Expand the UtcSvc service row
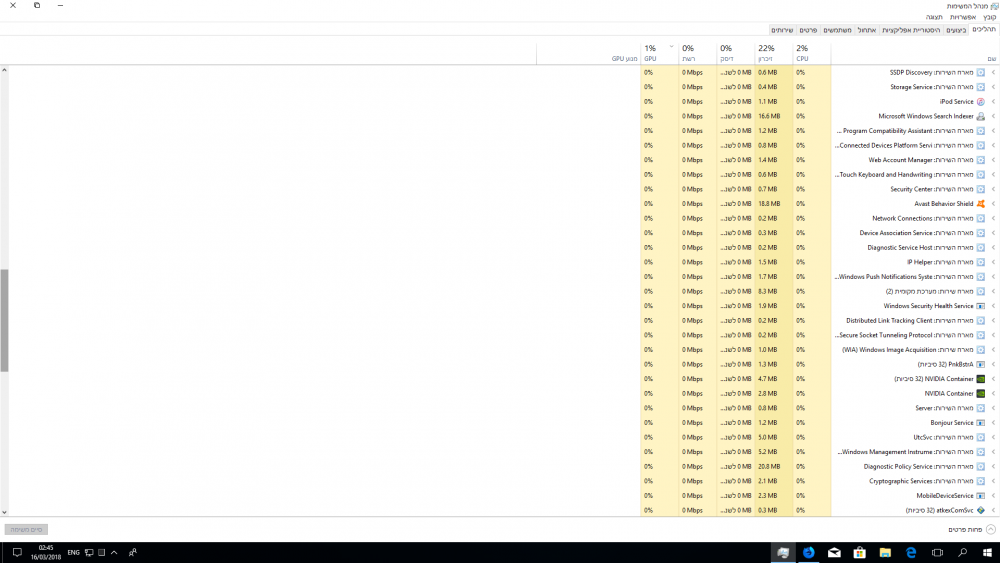This screenshot has height=563, width=1000. tap(993, 437)
